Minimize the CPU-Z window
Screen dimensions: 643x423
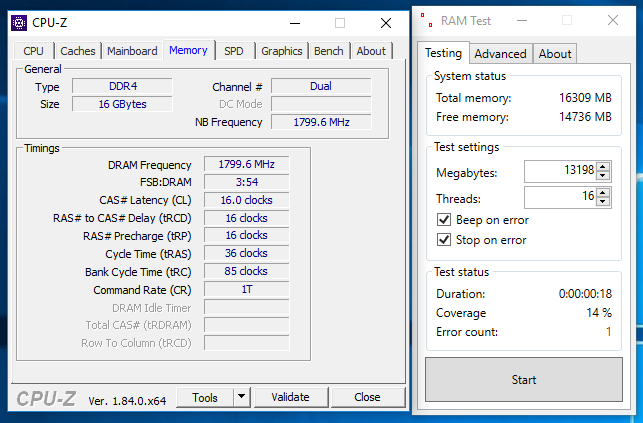(x=295, y=23)
